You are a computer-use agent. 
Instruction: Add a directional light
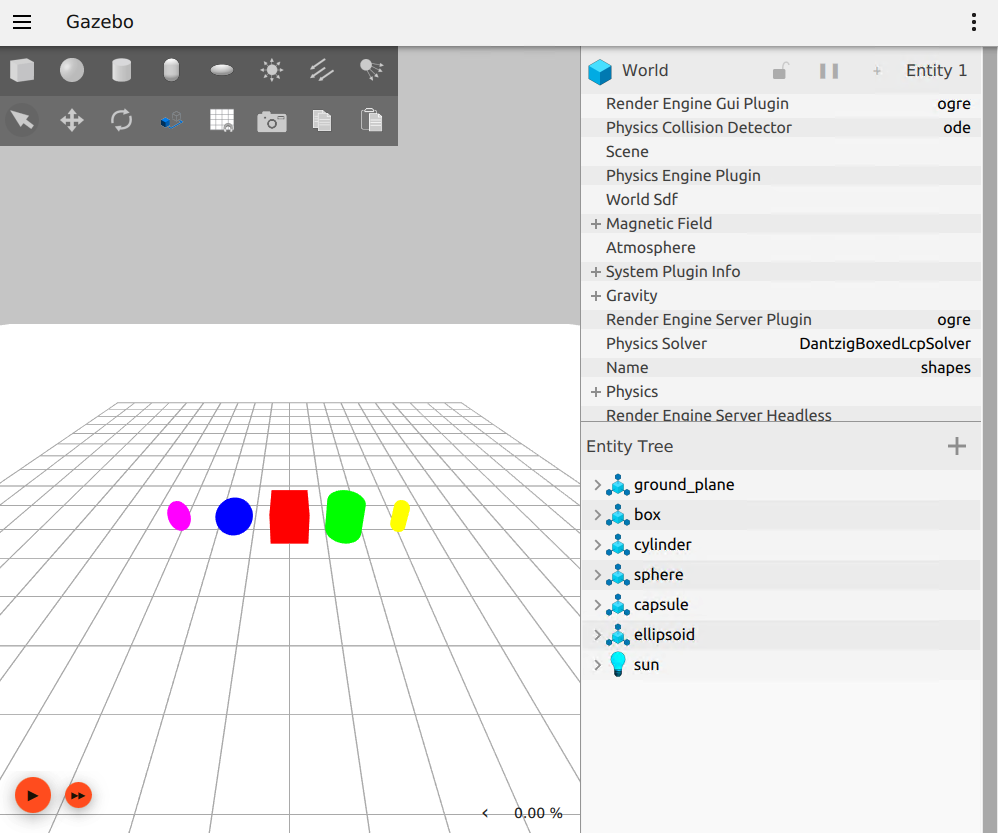coord(321,70)
